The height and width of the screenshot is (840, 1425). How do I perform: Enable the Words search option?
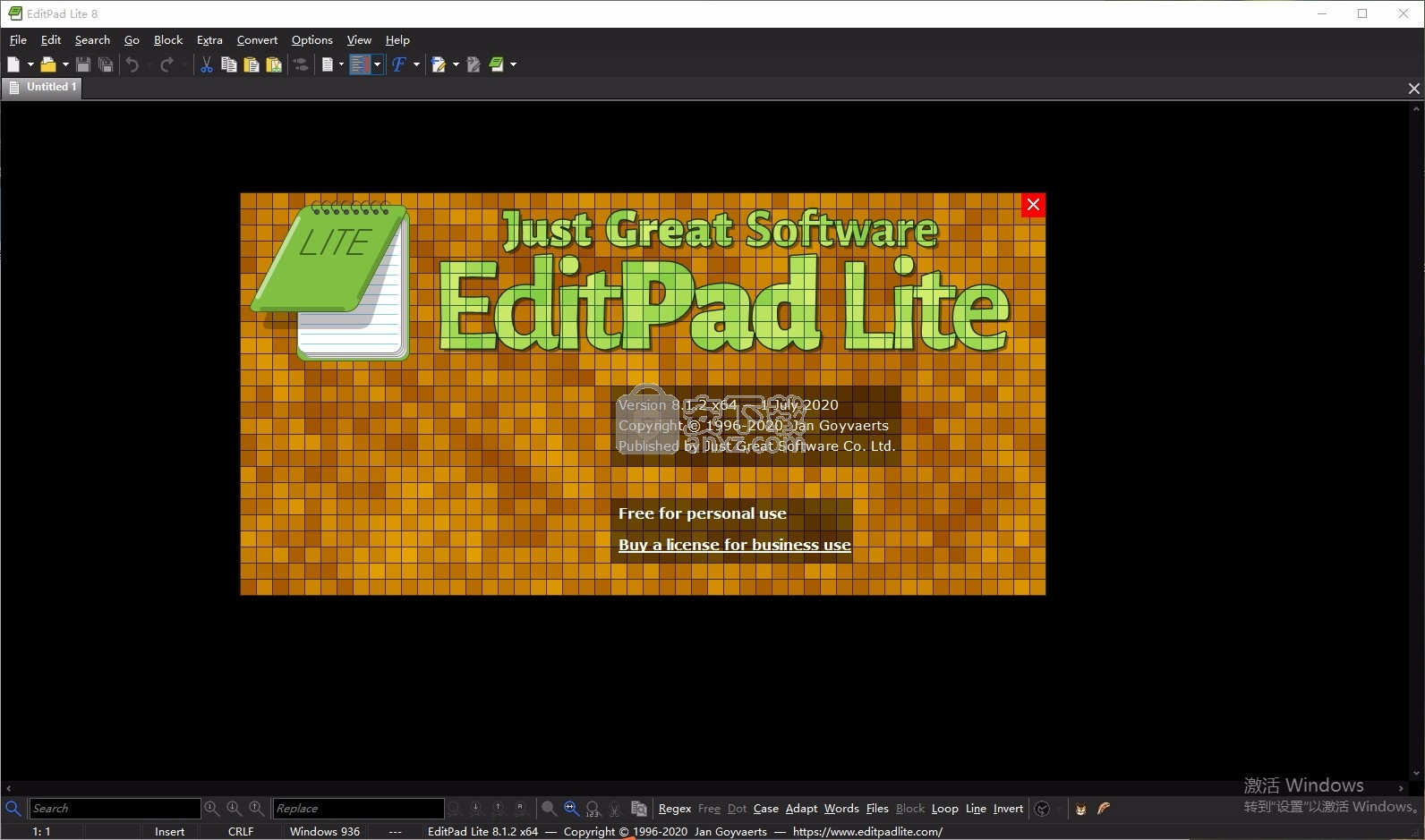click(840, 809)
